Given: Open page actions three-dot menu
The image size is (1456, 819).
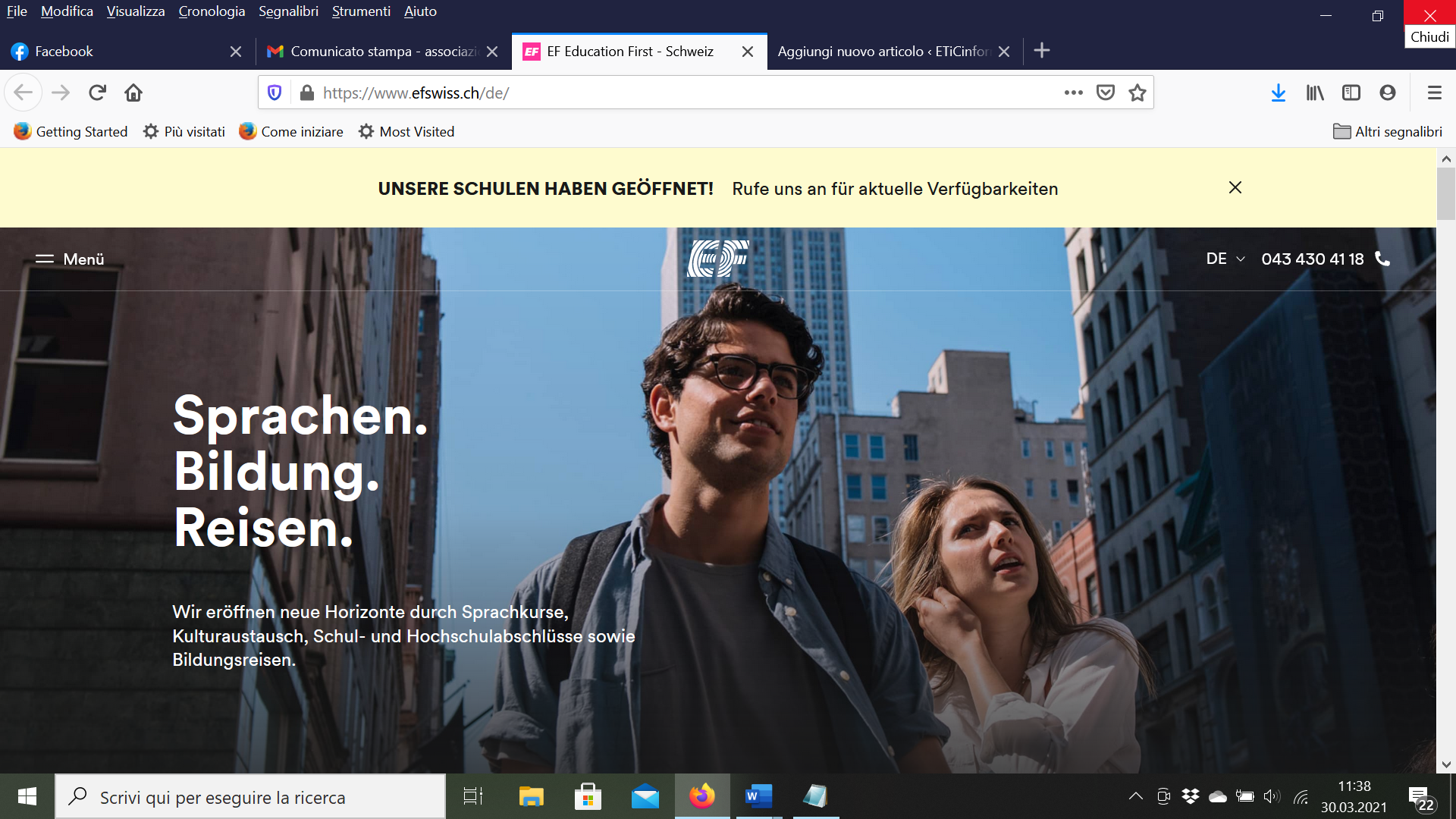Looking at the screenshot, I should coord(1073,93).
